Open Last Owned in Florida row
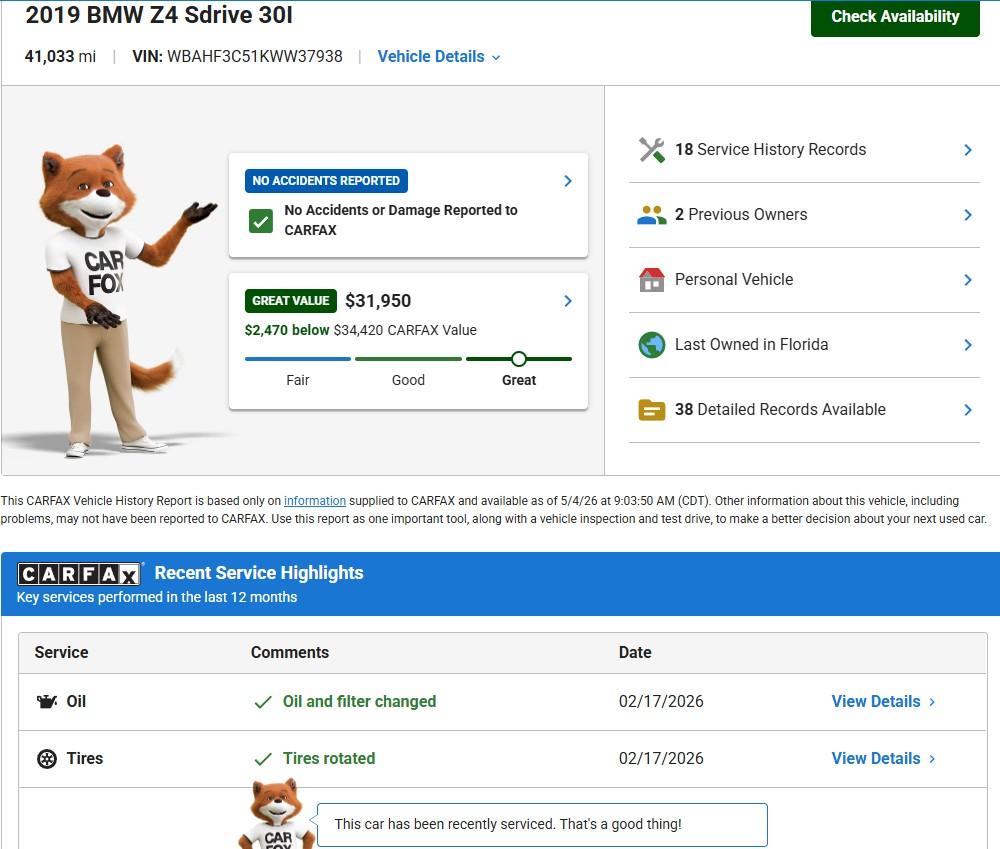The image size is (1000, 849). point(804,345)
